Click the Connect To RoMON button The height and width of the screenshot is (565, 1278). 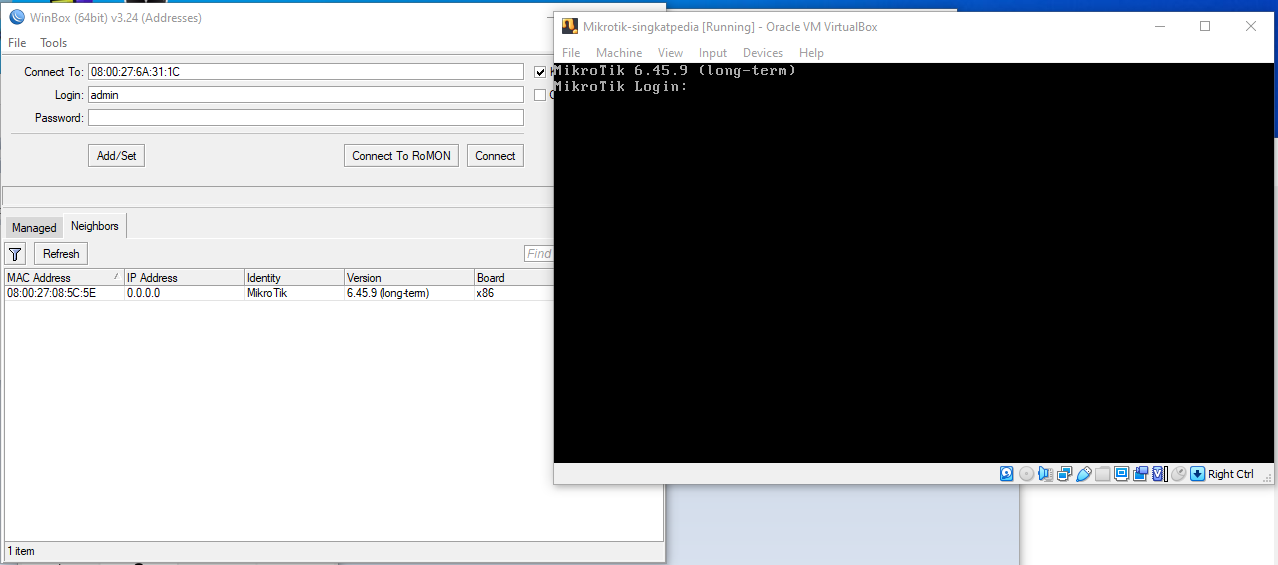pos(401,155)
